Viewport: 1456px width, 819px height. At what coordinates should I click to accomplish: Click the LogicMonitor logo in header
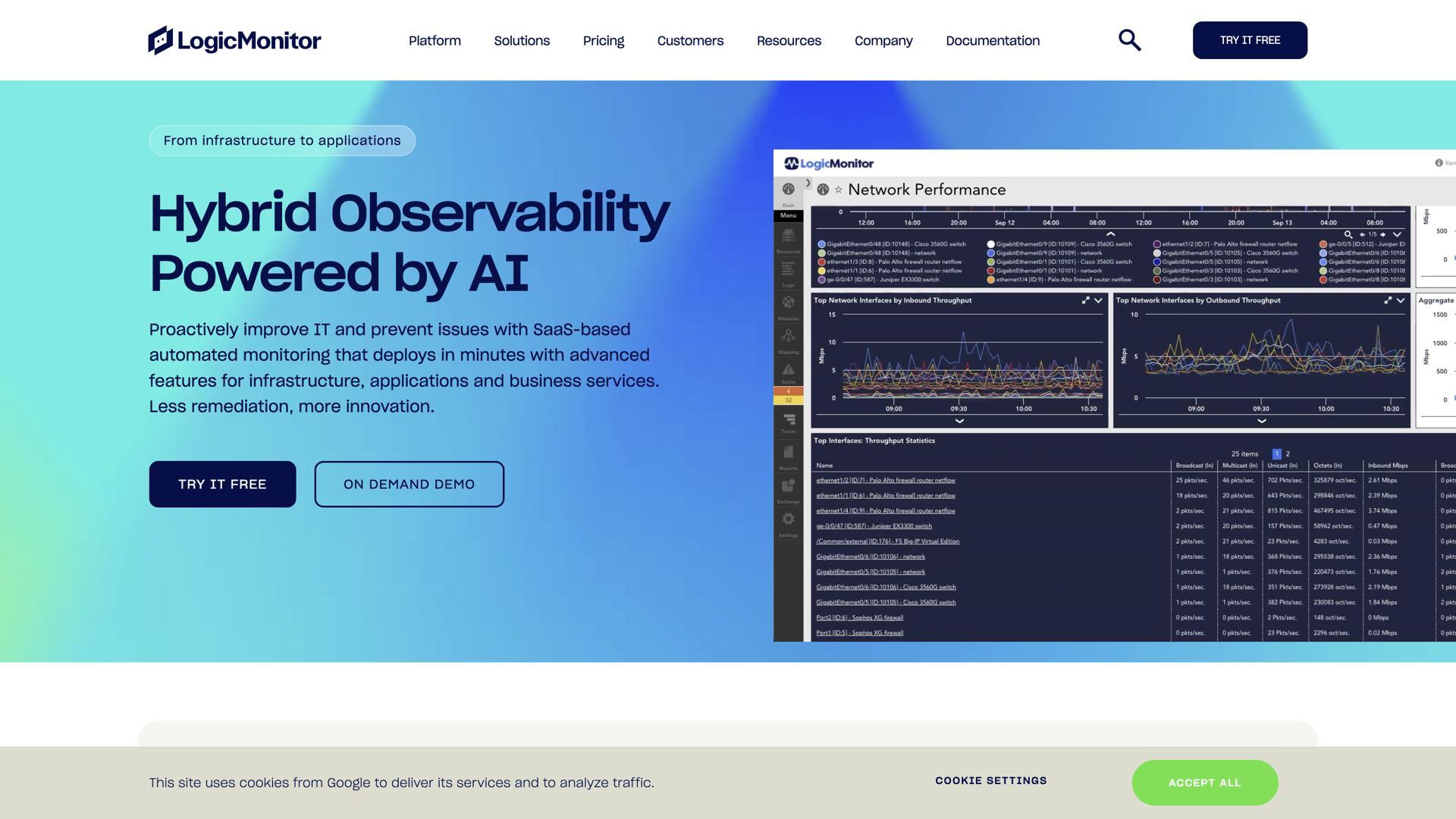(x=234, y=40)
